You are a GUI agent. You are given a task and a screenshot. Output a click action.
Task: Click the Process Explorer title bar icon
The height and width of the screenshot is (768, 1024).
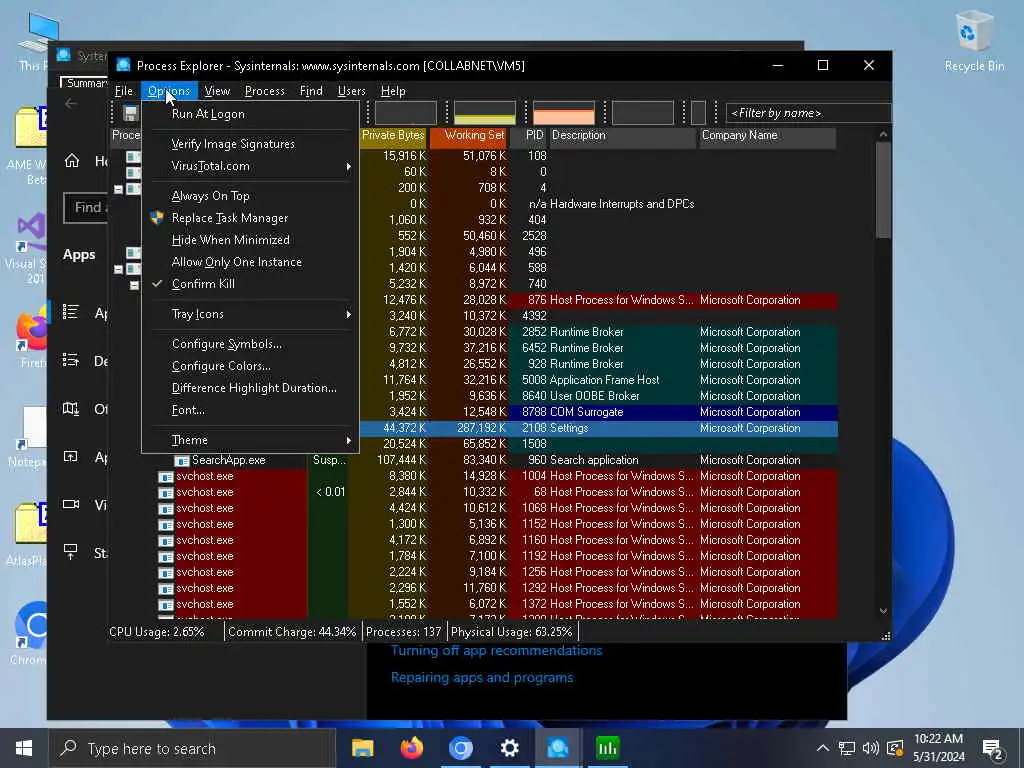coord(123,65)
